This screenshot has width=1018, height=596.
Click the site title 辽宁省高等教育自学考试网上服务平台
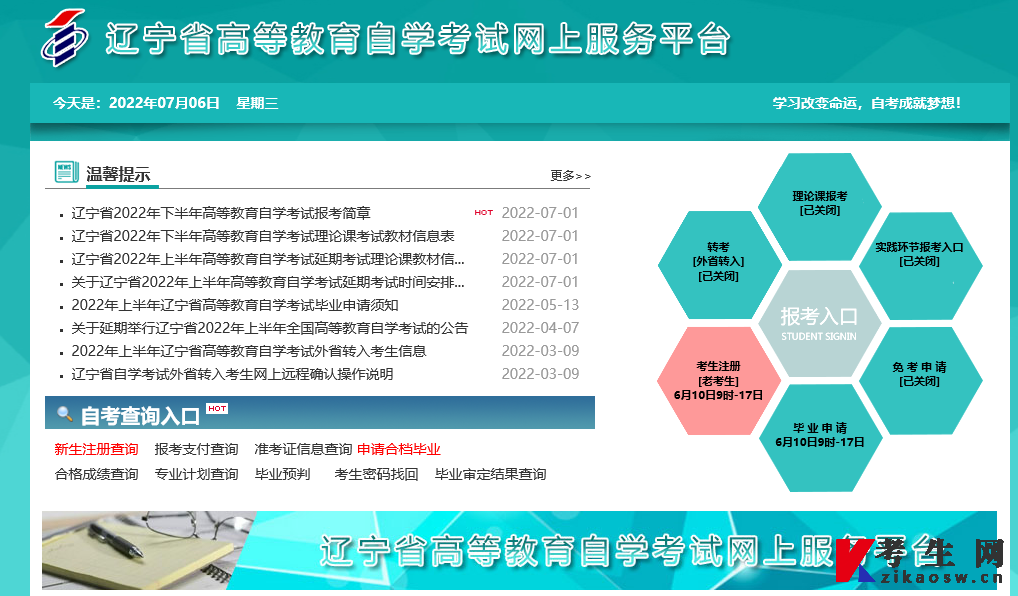[418, 39]
